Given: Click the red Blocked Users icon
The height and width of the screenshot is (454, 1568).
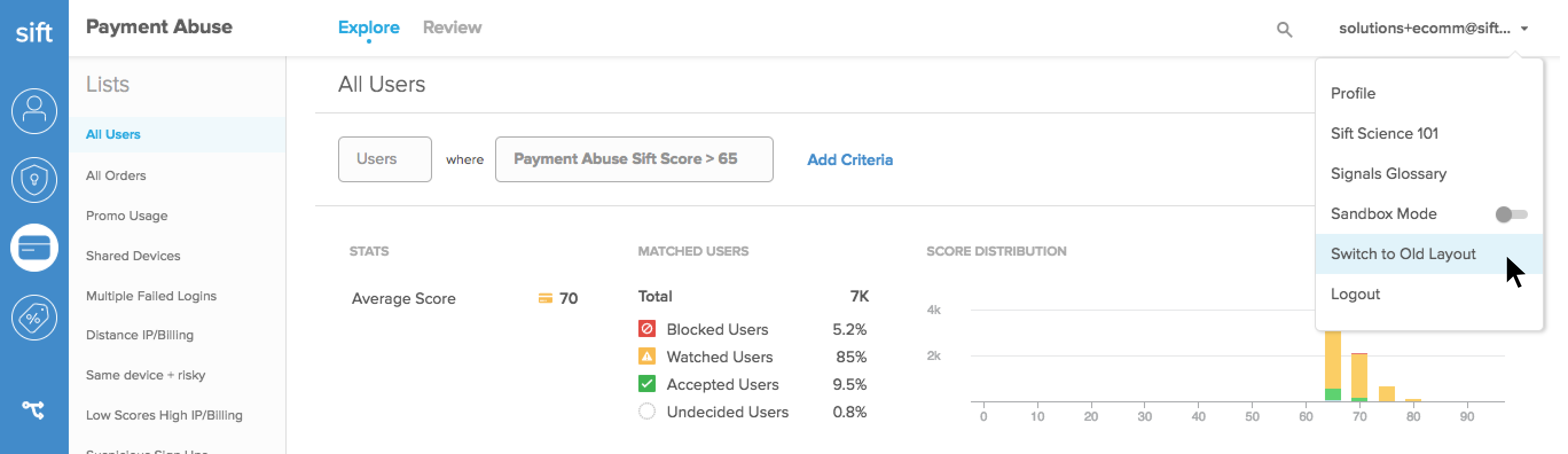Looking at the screenshot, I should click(646, 328).
